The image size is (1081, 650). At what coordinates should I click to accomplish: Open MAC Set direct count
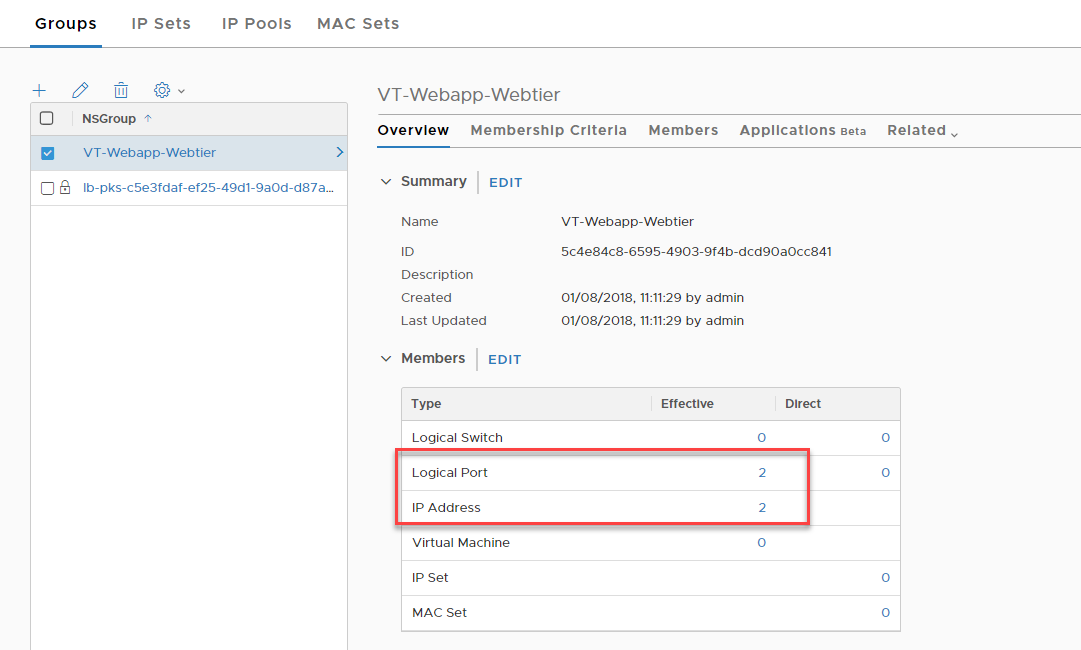(885, 613)
